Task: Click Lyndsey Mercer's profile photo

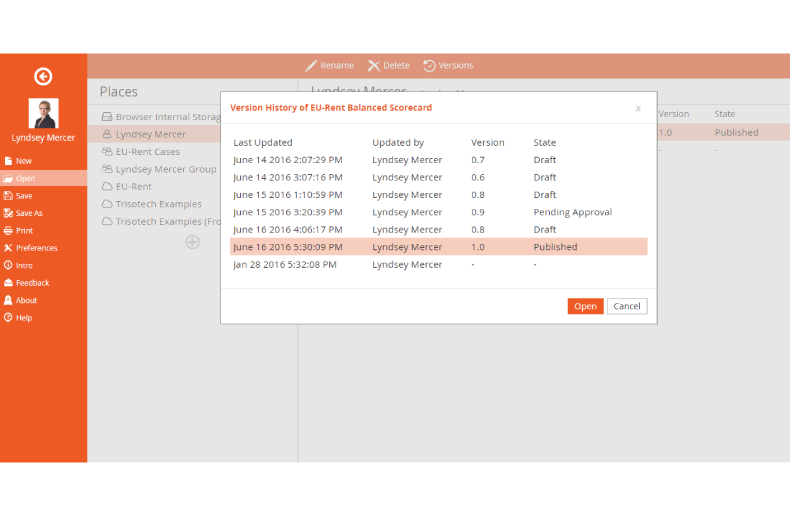Action: [x=43, y=113]
